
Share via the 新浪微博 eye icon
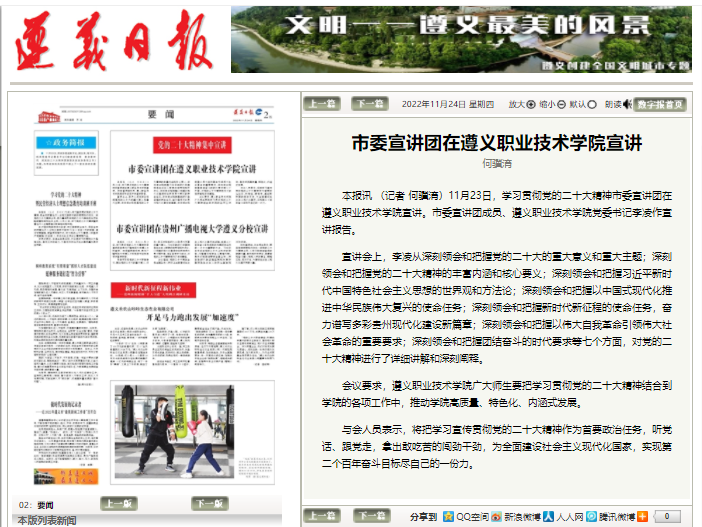pos(496,517)
